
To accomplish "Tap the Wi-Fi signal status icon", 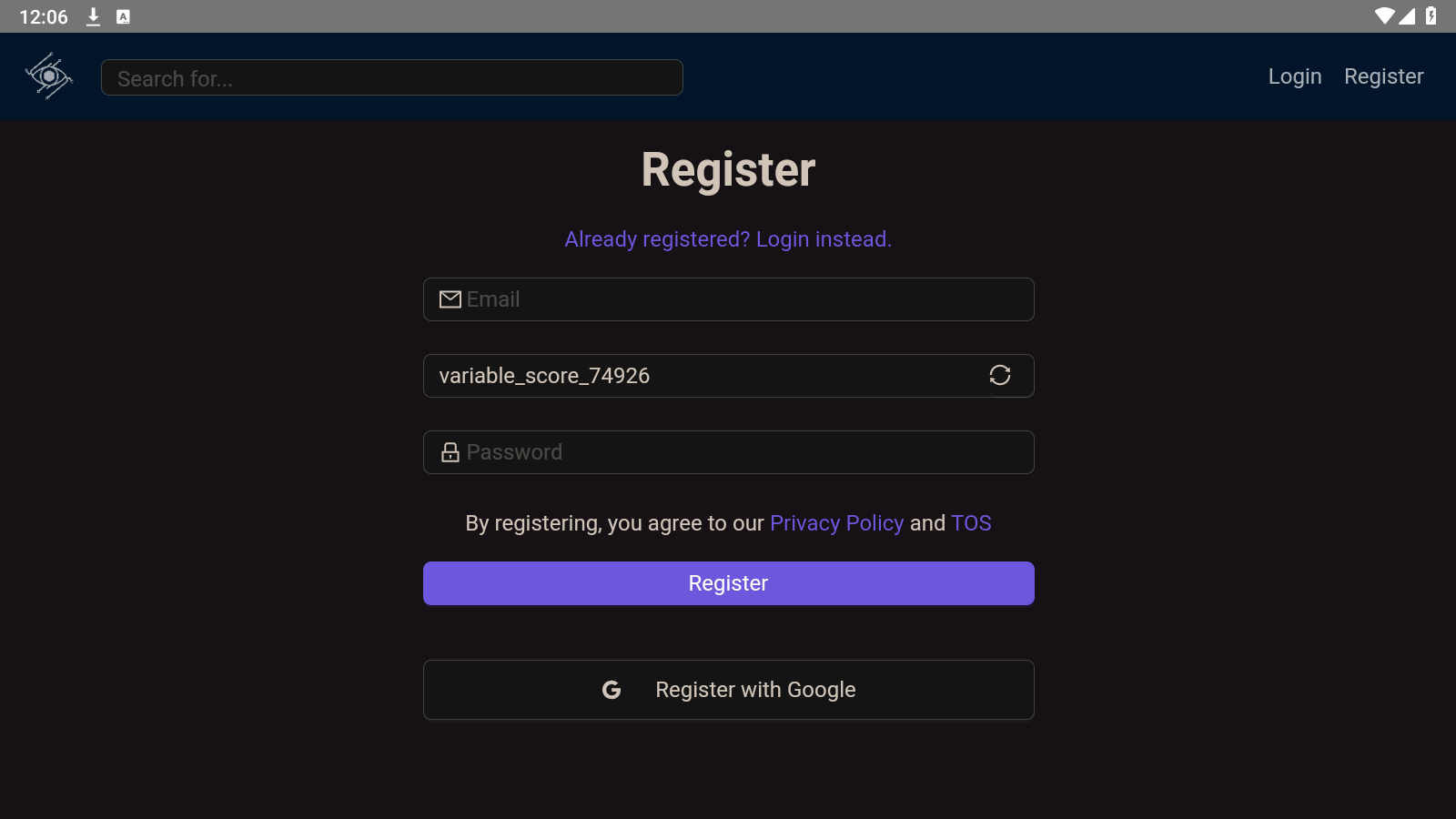I will click(x=1384, y=16).
